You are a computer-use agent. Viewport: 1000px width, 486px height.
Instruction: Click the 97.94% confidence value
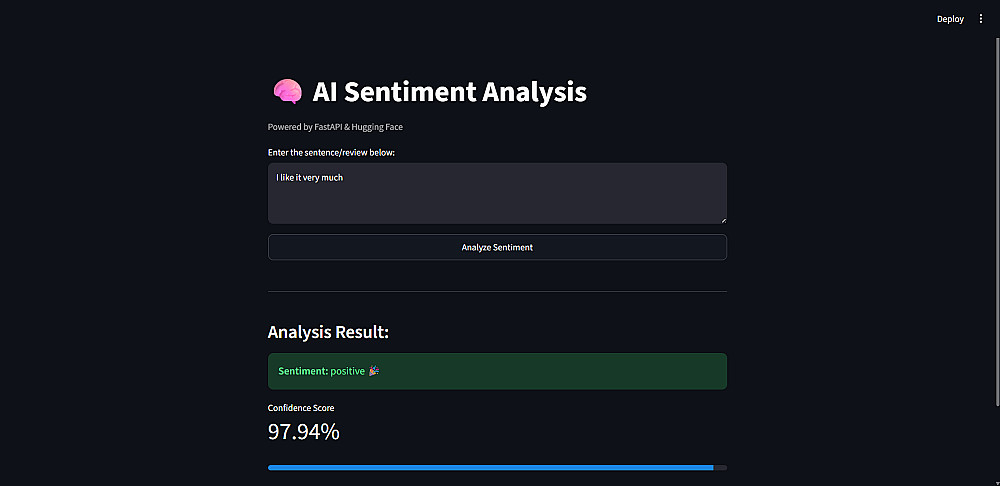(x=304, y=432)
